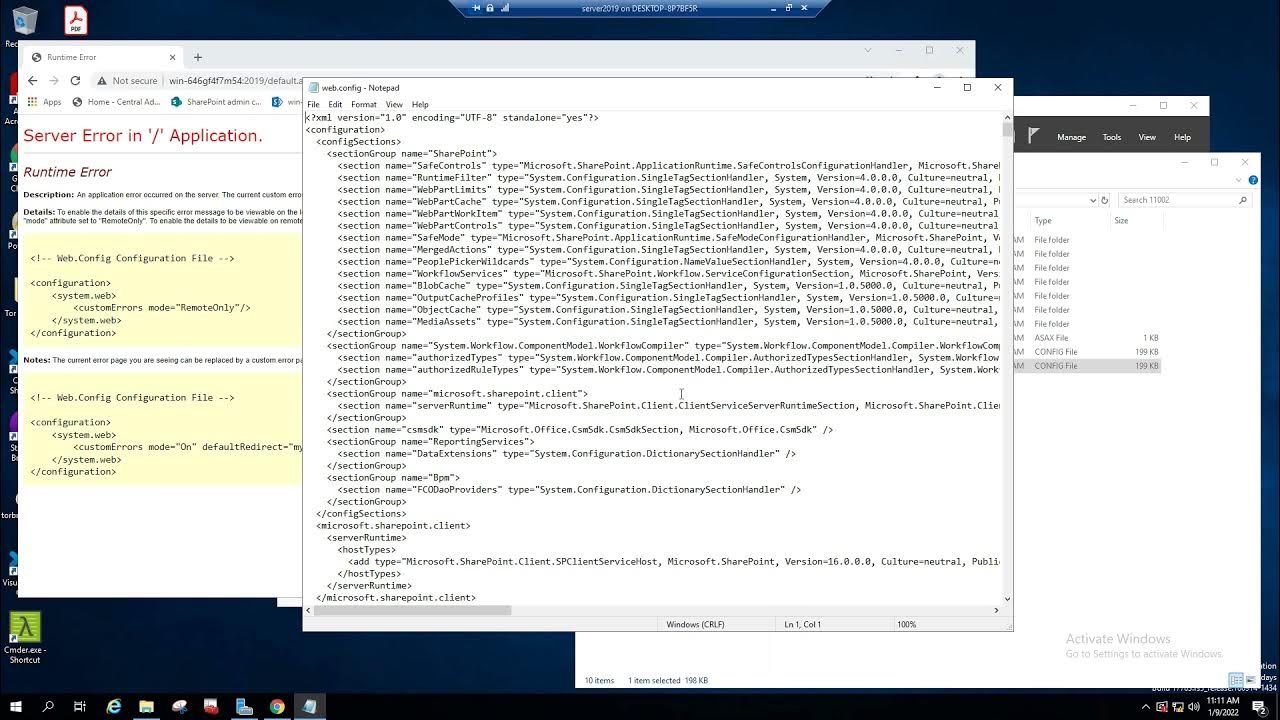Click Server Error in '/' Application heading
This screenshot has width=1280, height=720.
pos(143,135)
